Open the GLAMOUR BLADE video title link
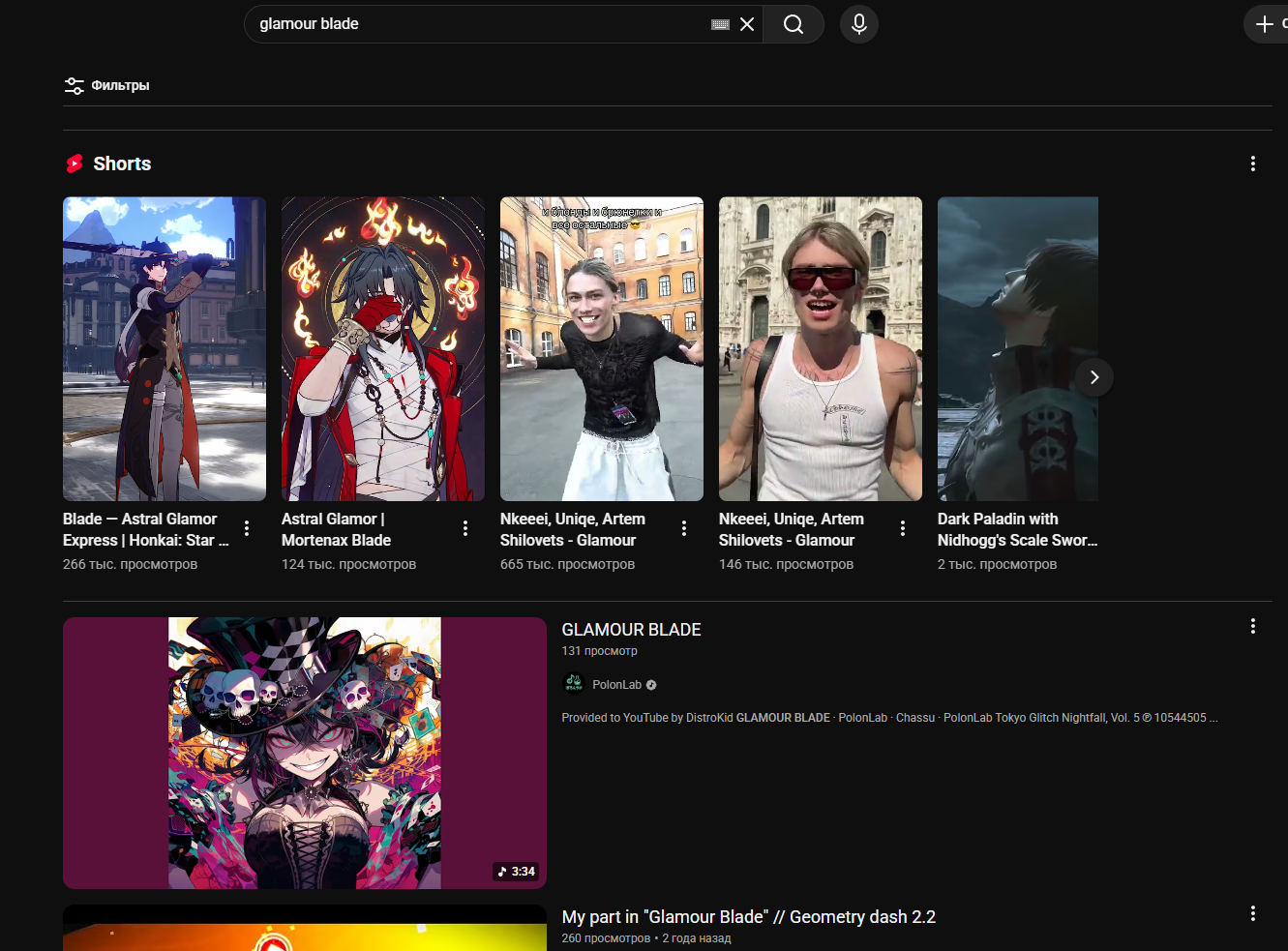The image size is (1288, 951). [x=631, y=630]
